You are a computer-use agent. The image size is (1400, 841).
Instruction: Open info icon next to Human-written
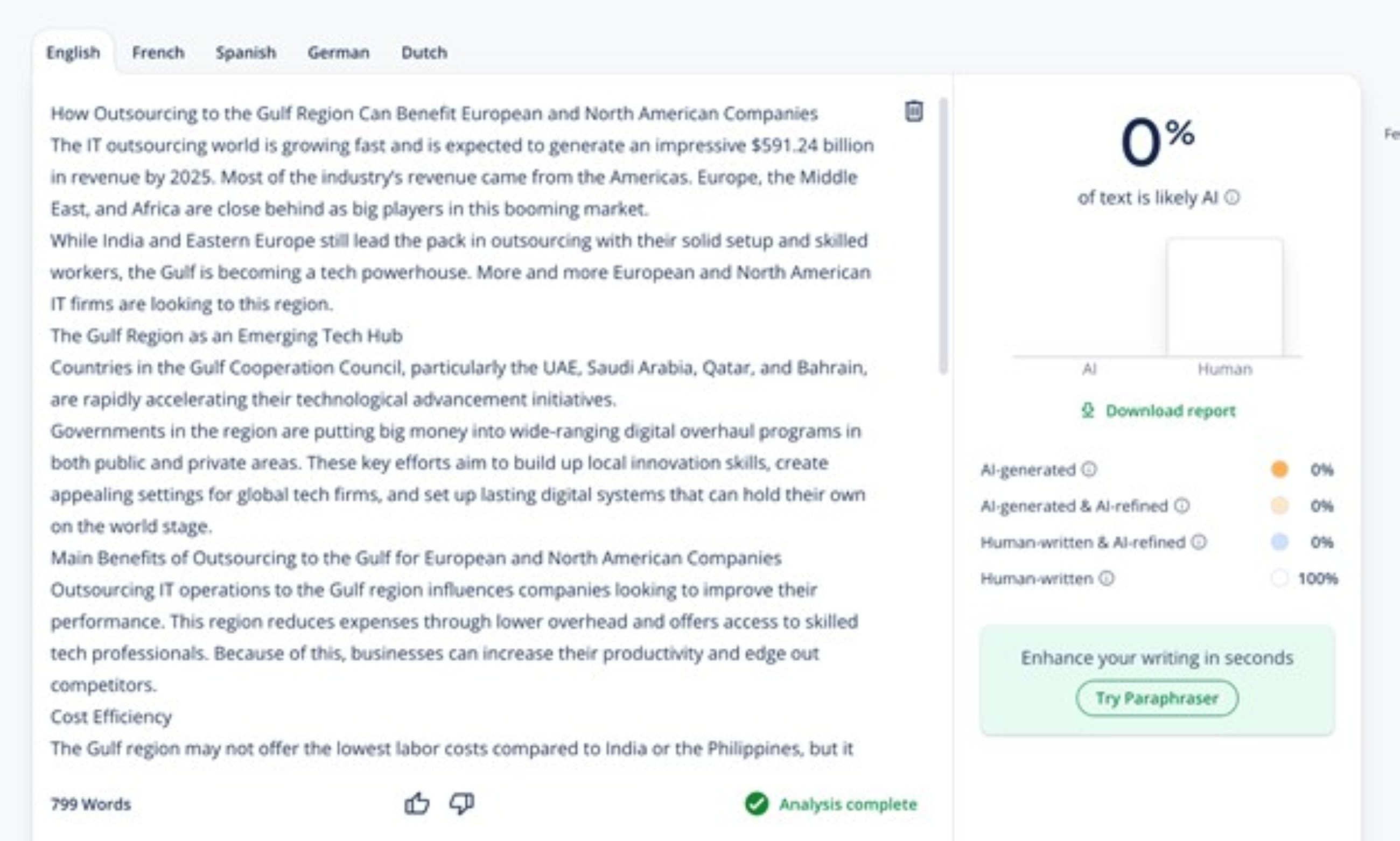tap(1107, 579)
